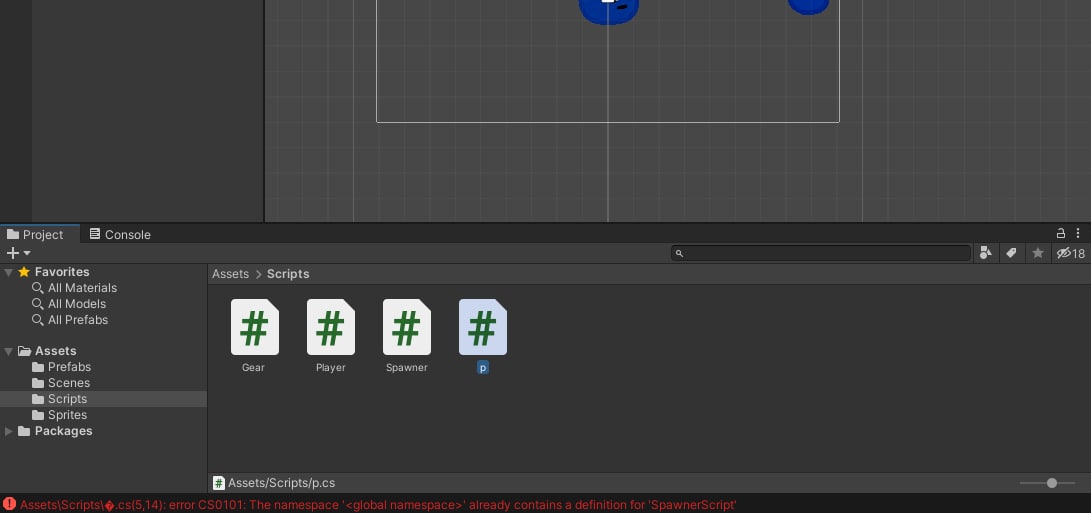1091x513 pixels.
Task: Open the Scenes folder
Action: (x=68, y=383)
